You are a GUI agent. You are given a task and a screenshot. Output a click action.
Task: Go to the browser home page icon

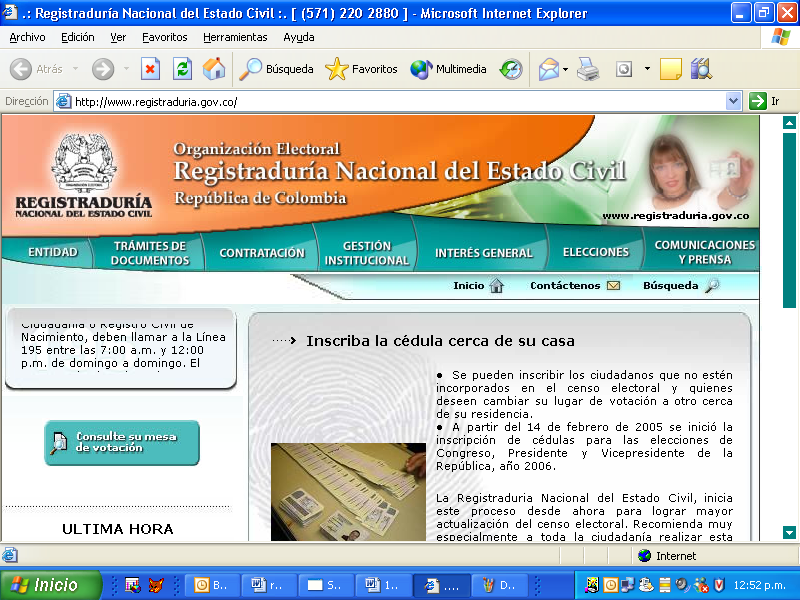coord(214,69)
